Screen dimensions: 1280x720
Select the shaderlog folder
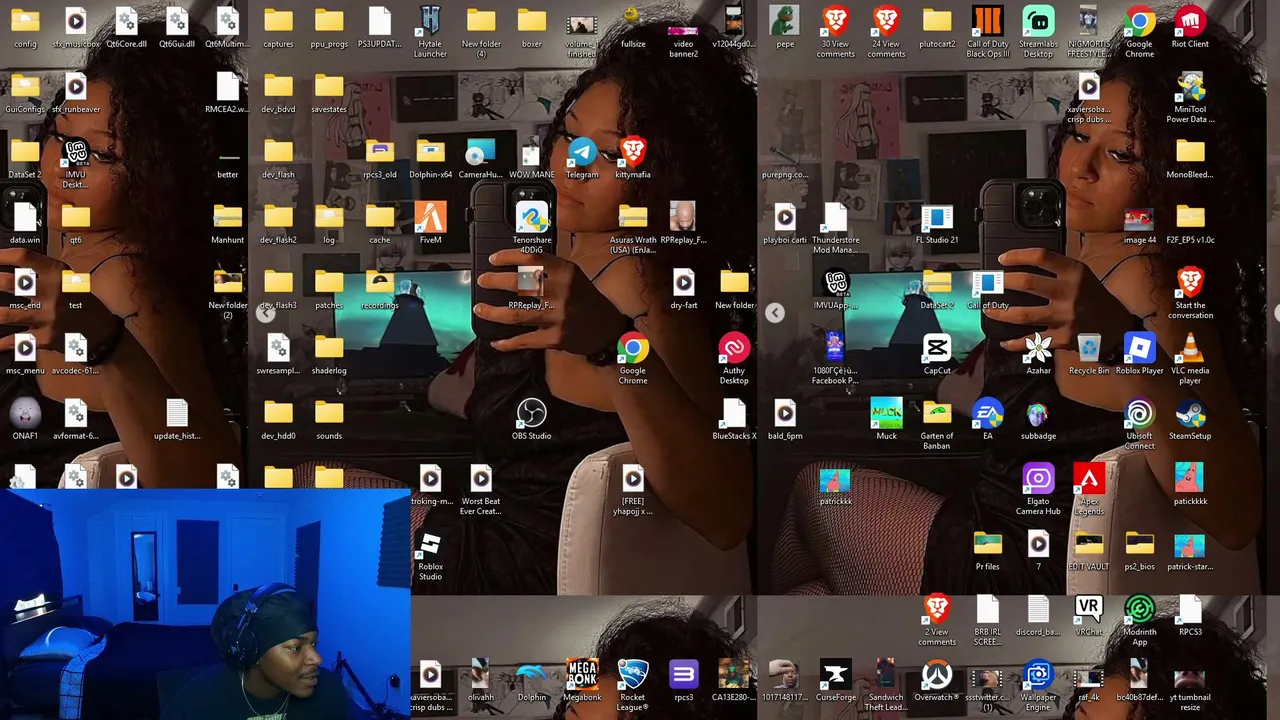pyautogui.click(x=329, y=354)
